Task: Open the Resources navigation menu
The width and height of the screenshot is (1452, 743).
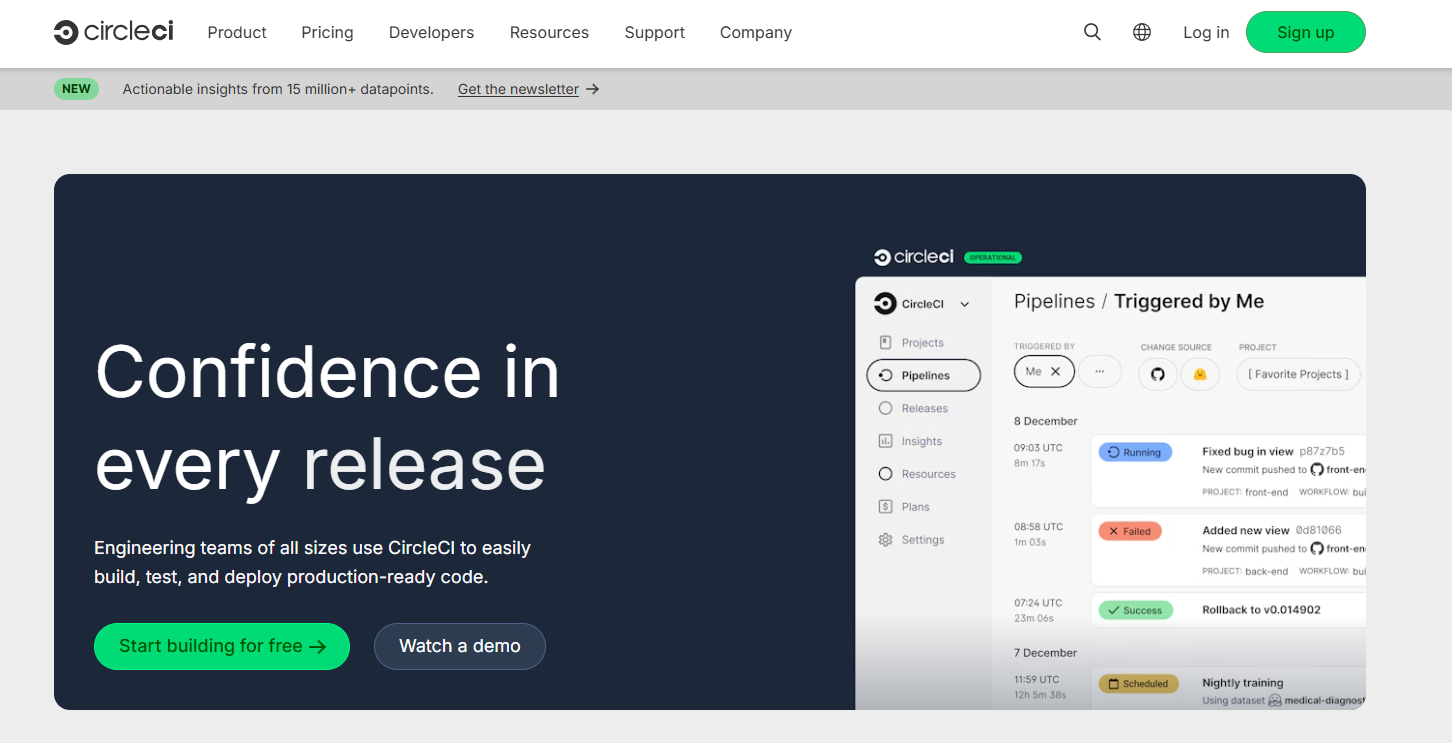Action: coord(549,32)
